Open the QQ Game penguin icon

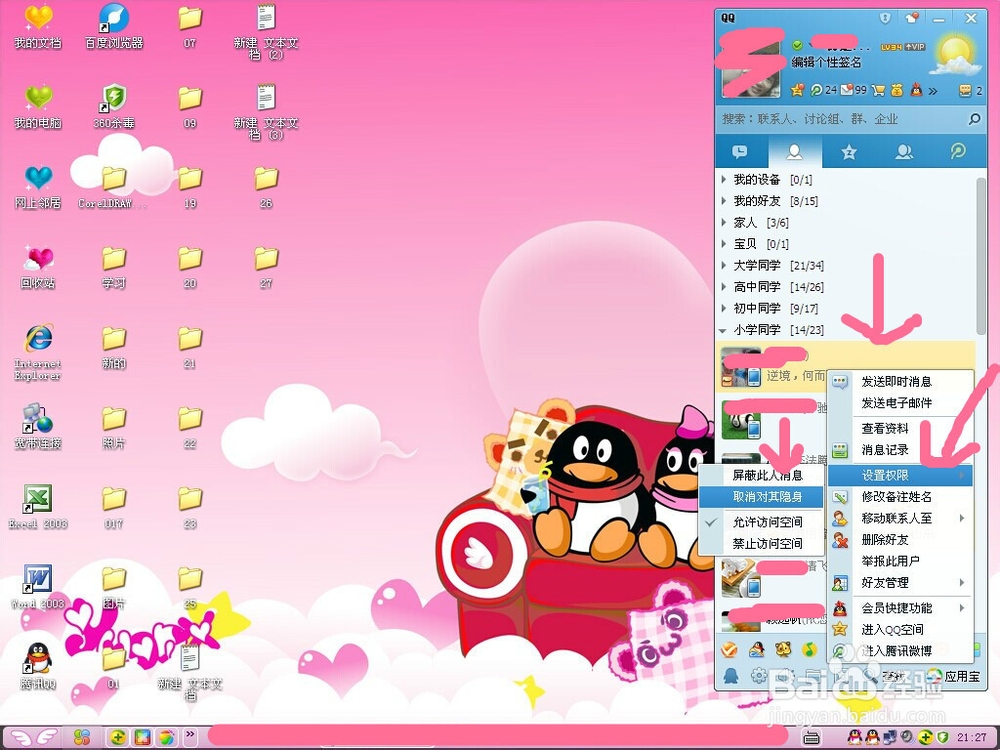click(x=757, y=650)
